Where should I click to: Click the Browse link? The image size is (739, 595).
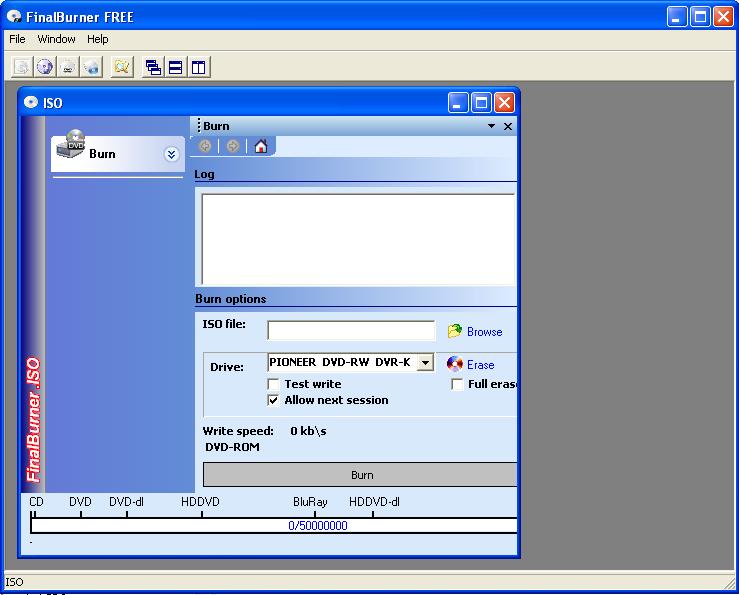pyautogui.click(x=484, y=332)
